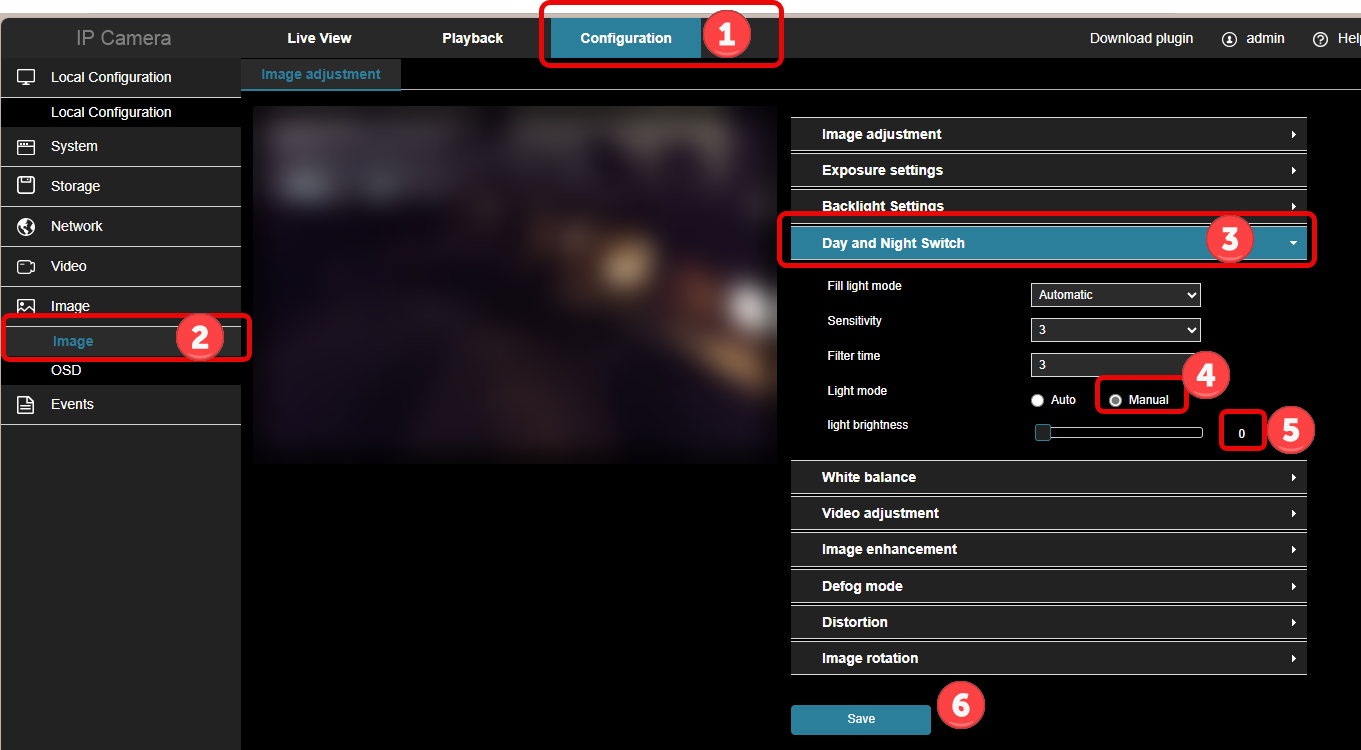
Task: Click the Image picture icon in sidebar
Action: tap(27, 306)
